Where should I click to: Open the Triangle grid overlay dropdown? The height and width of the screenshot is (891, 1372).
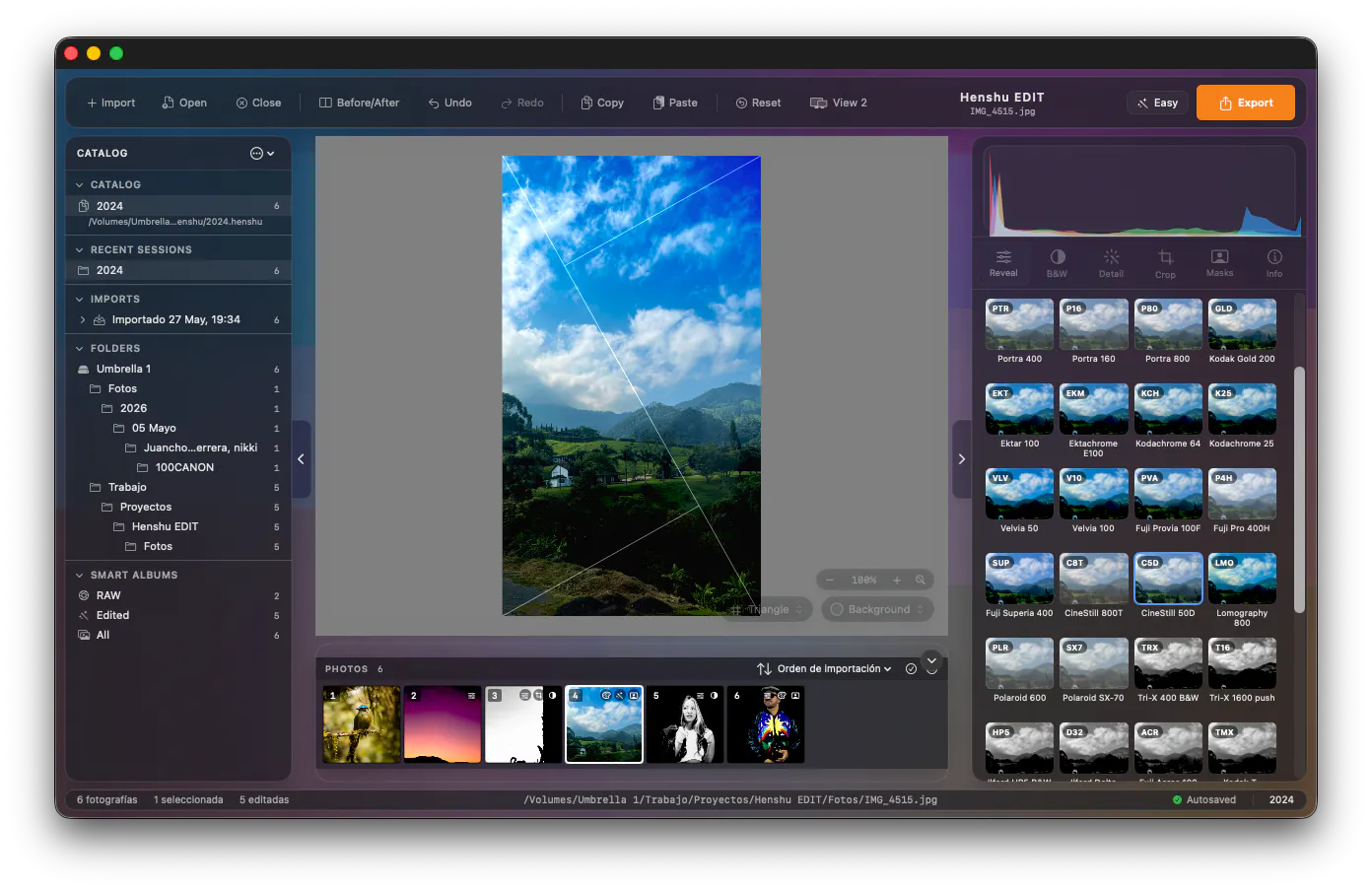point(768,610)
